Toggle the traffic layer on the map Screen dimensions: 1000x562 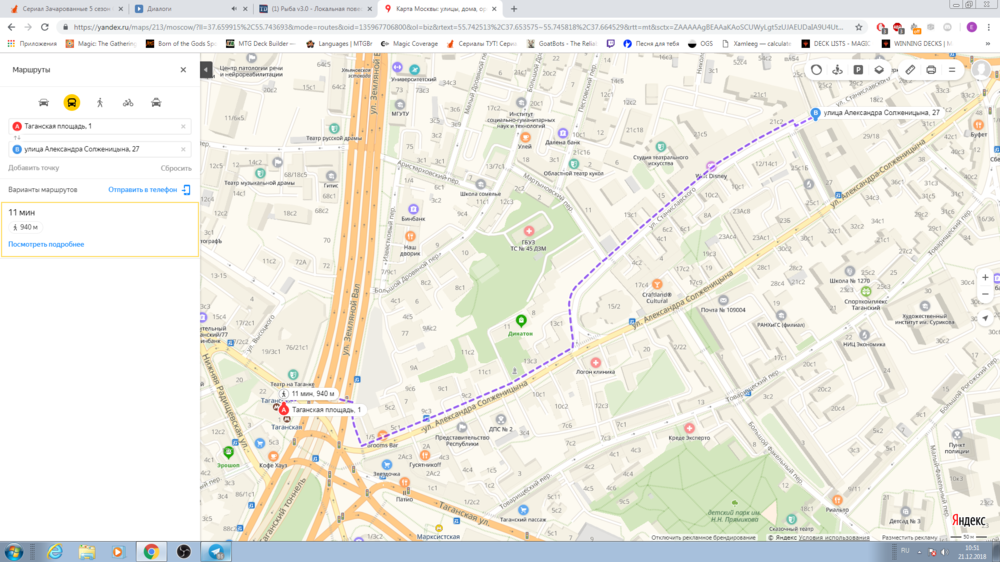coord(816,70)
